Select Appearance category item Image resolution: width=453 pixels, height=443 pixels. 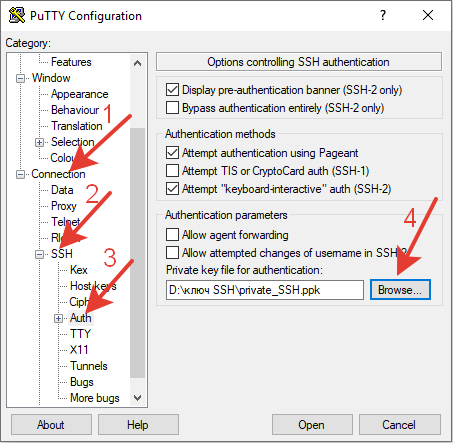[79, 94]
